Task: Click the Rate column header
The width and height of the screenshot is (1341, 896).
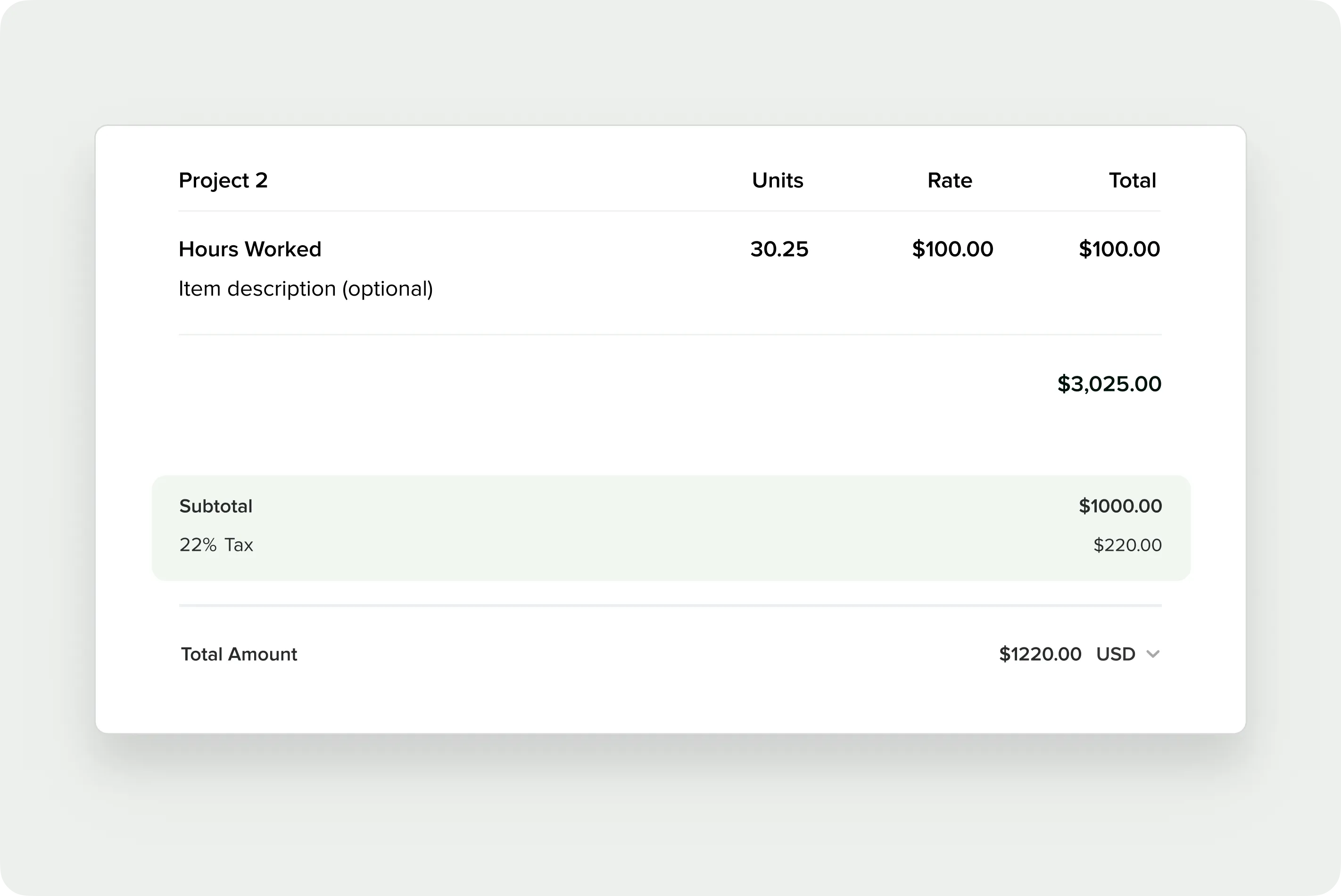Action: pyautogui.click(x=950, y=180)
